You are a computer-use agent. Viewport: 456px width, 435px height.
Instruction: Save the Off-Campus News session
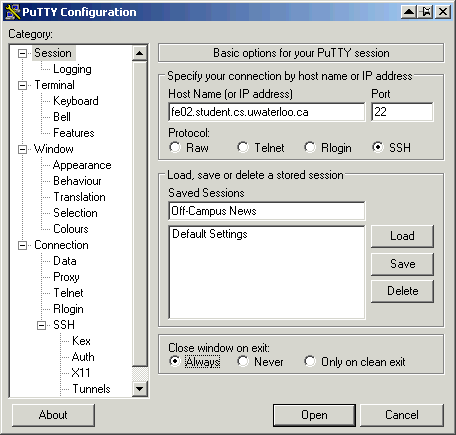(x=402, y=264)
